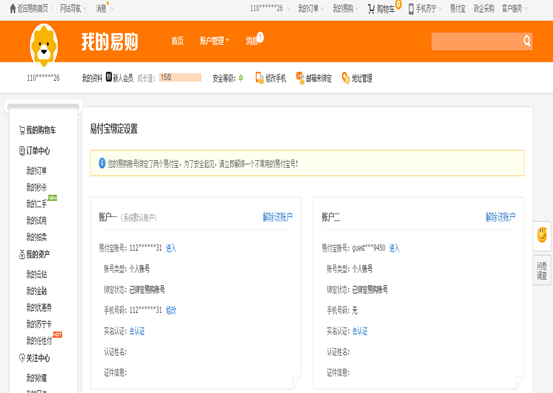Image resolution: width=553 pixels, height=393 pixels.
Task: Expand the 我的订单 dropdown in top bar
Action: [311, 8]
